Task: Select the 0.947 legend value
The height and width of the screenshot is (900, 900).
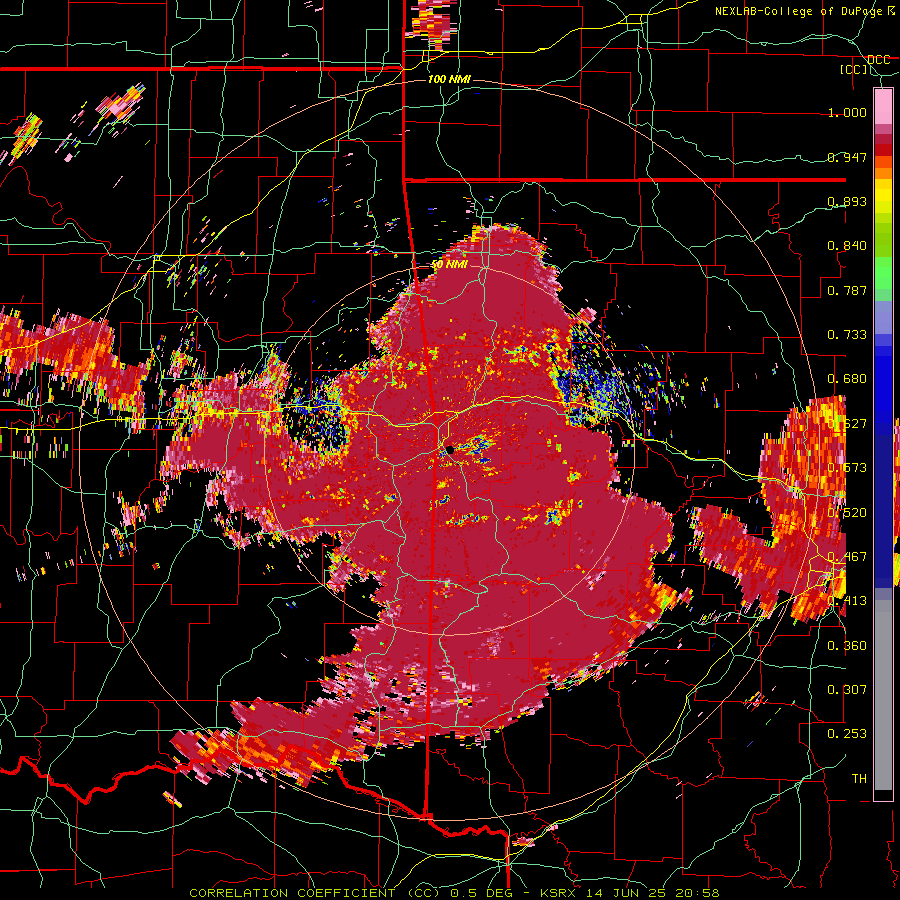Action: click(x=847, y=157)
